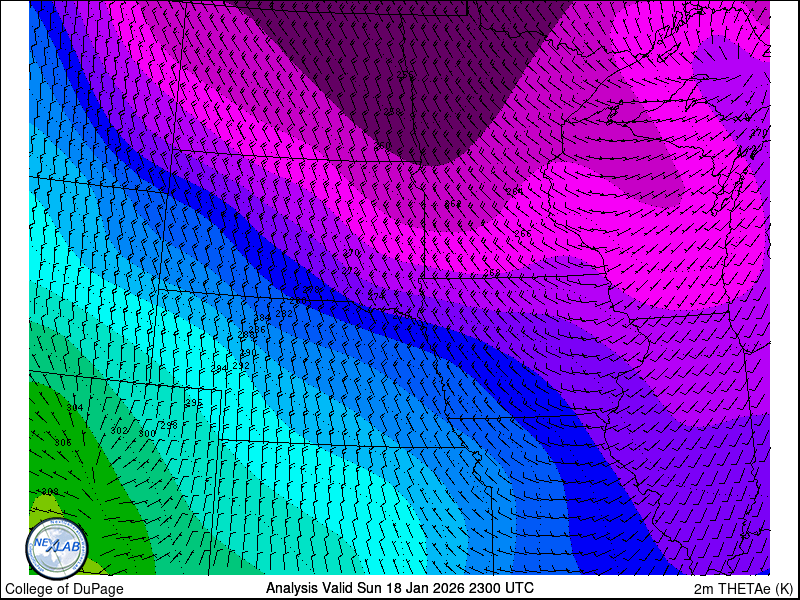The height and width of the screenshot is (600, 800).
Task: Click the "2m THETAe (K)" label
Action: (744, 587)
